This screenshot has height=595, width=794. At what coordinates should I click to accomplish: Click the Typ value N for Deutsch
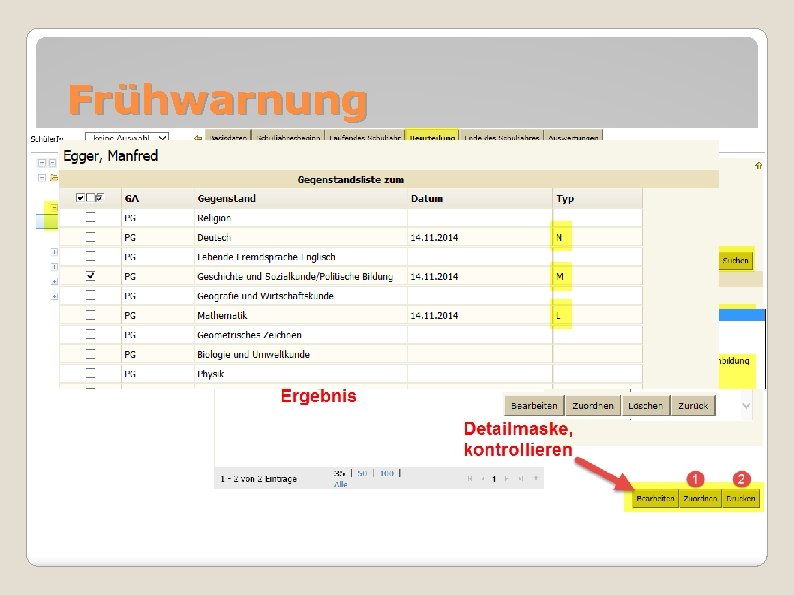pyautogui.click(x=559, y=237)
